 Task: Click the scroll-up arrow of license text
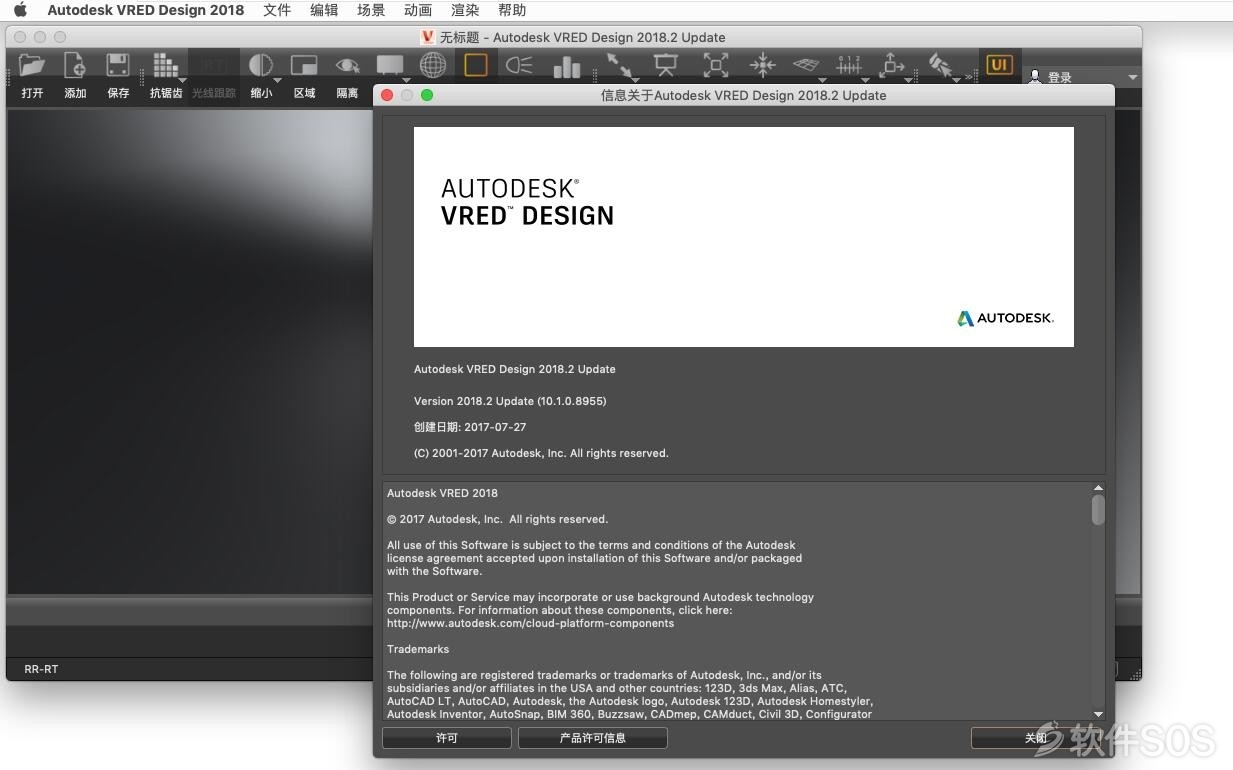pos(1098,488)
